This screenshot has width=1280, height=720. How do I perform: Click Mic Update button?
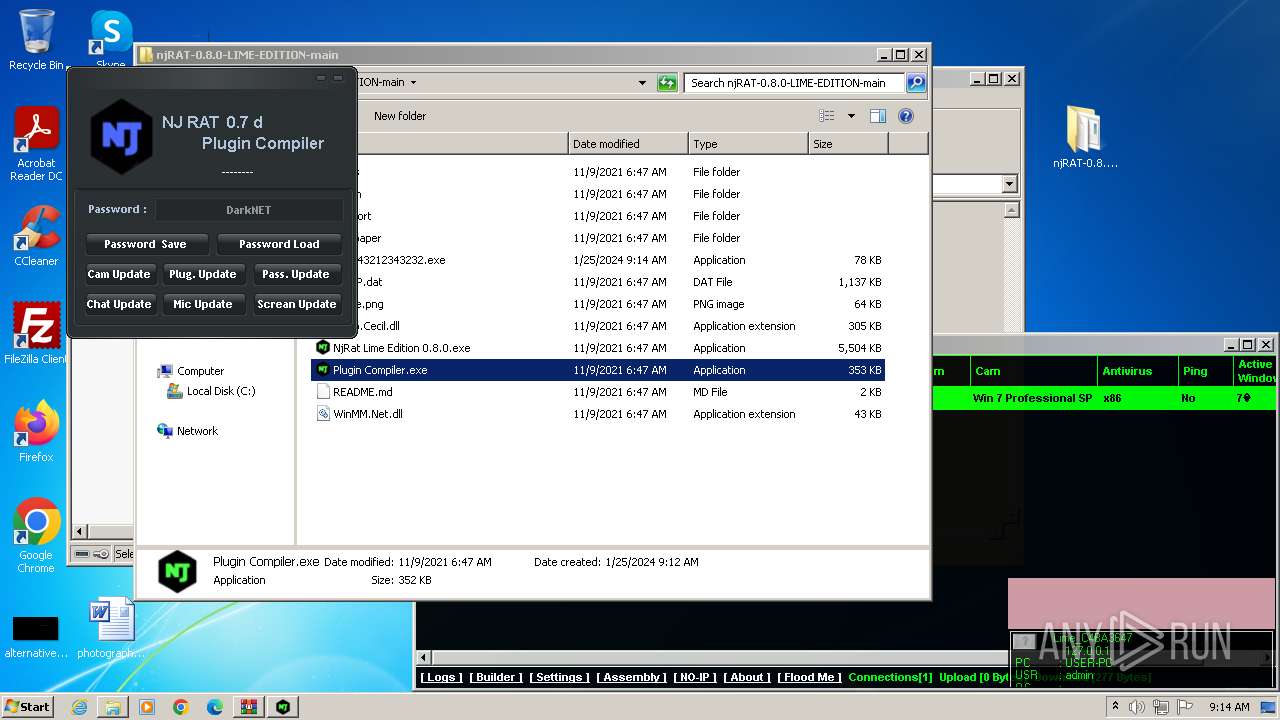tap(203, 304)
